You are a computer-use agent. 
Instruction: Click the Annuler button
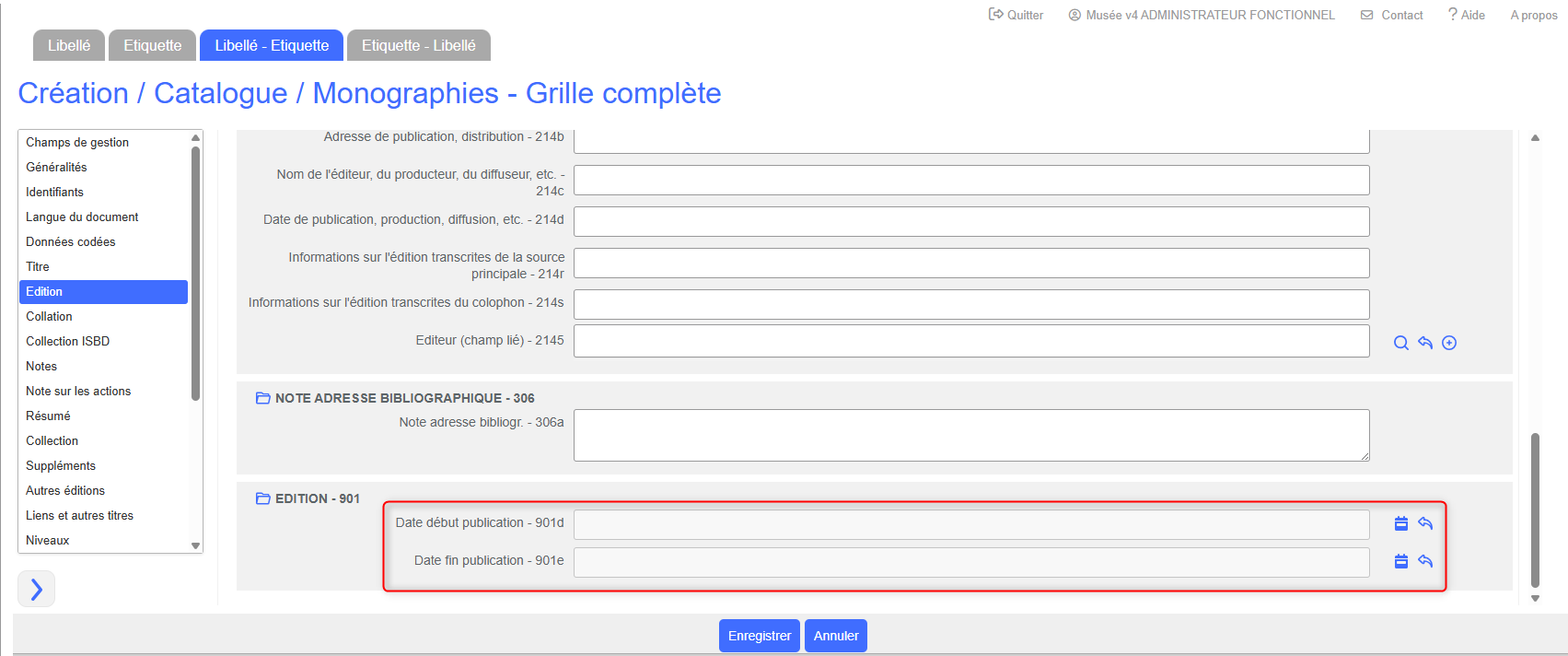(x=835, y=636)
